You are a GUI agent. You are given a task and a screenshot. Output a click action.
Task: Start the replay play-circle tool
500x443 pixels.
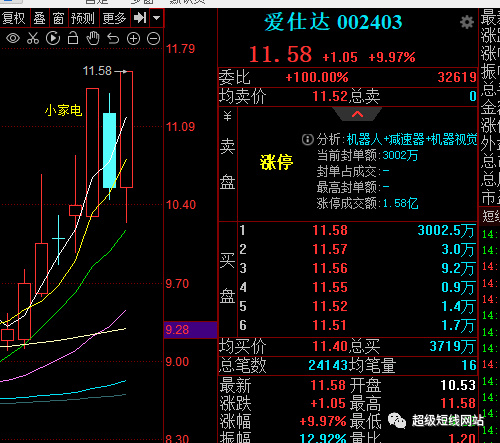53,38
